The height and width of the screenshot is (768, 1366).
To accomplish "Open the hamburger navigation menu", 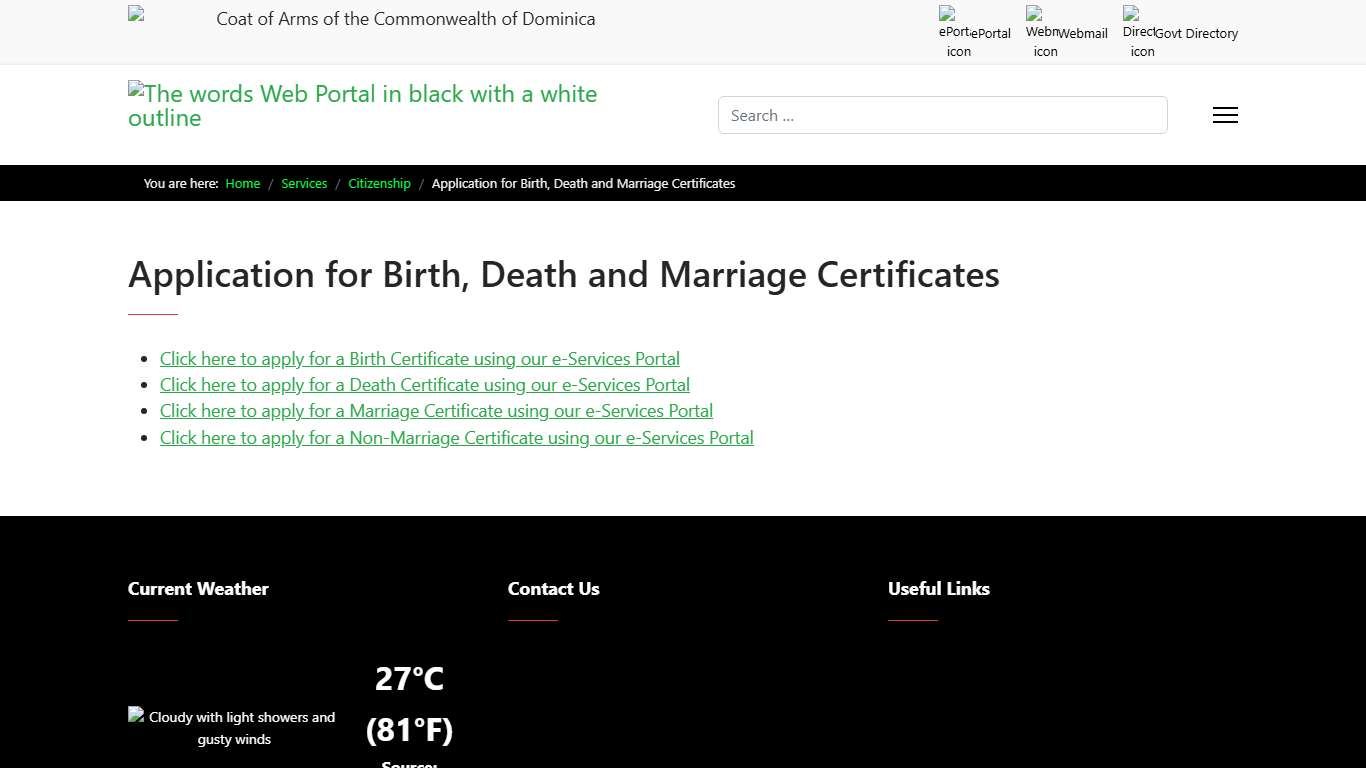I will pyautogui.click(x=1224, y=115).
